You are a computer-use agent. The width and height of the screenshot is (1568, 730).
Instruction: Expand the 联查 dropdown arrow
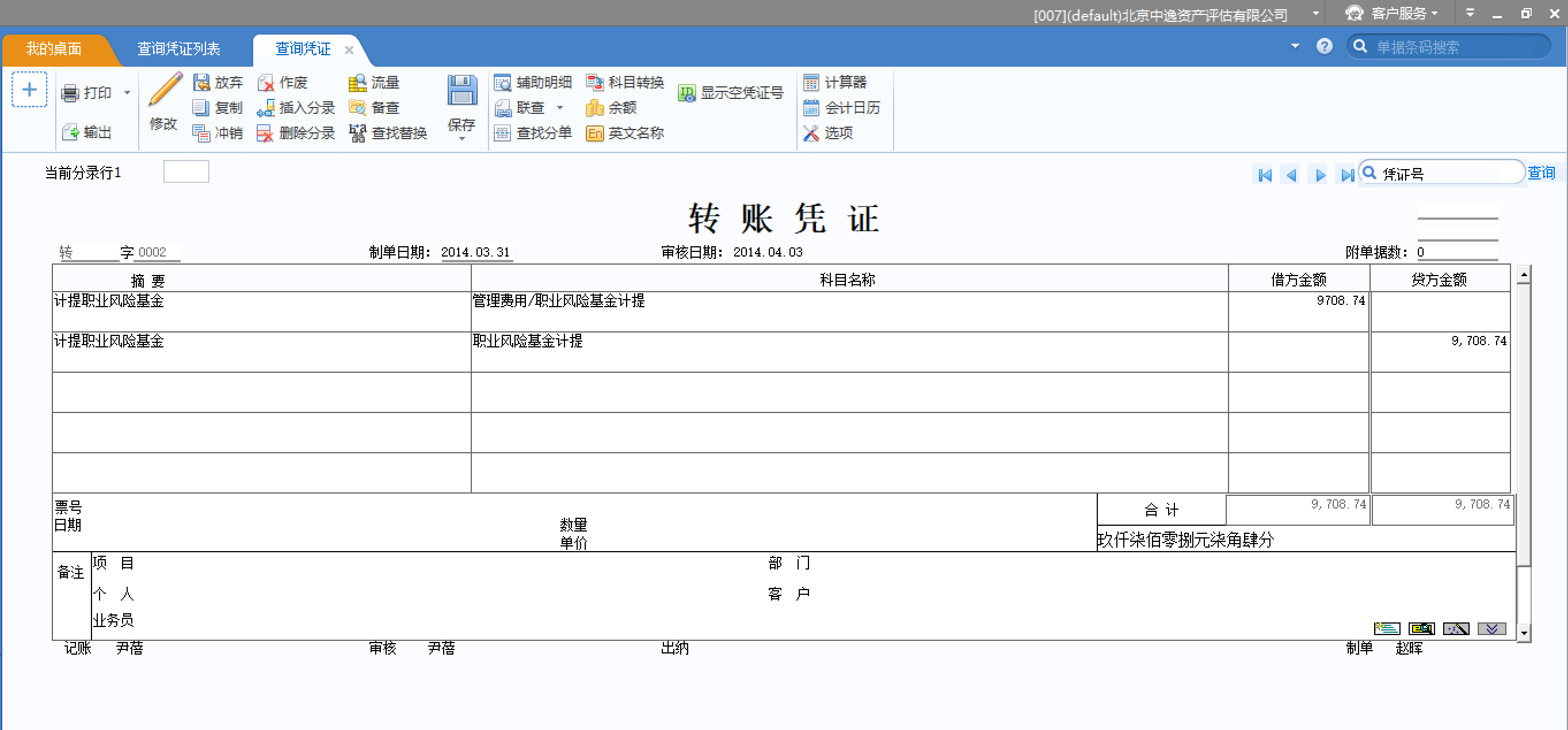point(560,108)
